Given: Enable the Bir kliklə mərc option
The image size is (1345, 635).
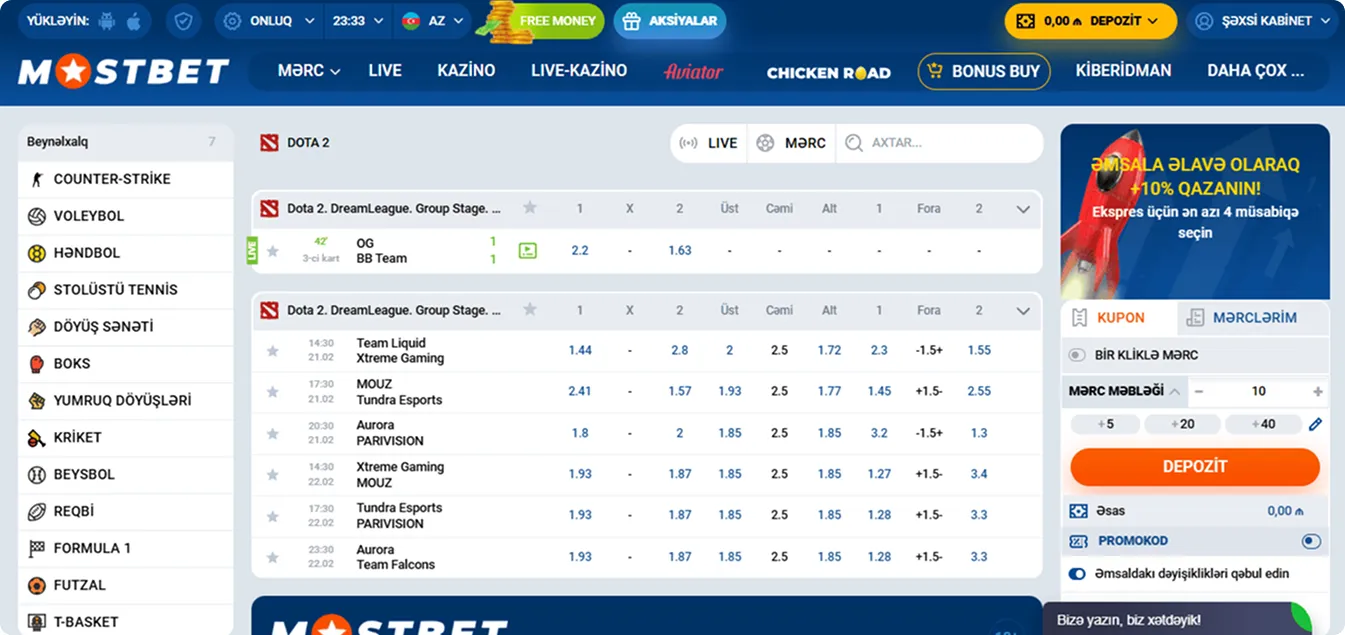Looking at the screenshot, I should (1077, 355).
